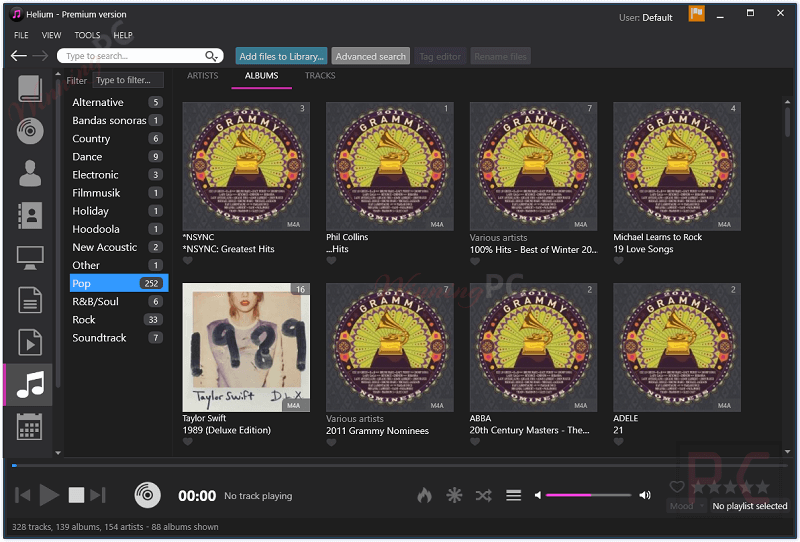Open the play queue list icon

click(x=513, y=495)
